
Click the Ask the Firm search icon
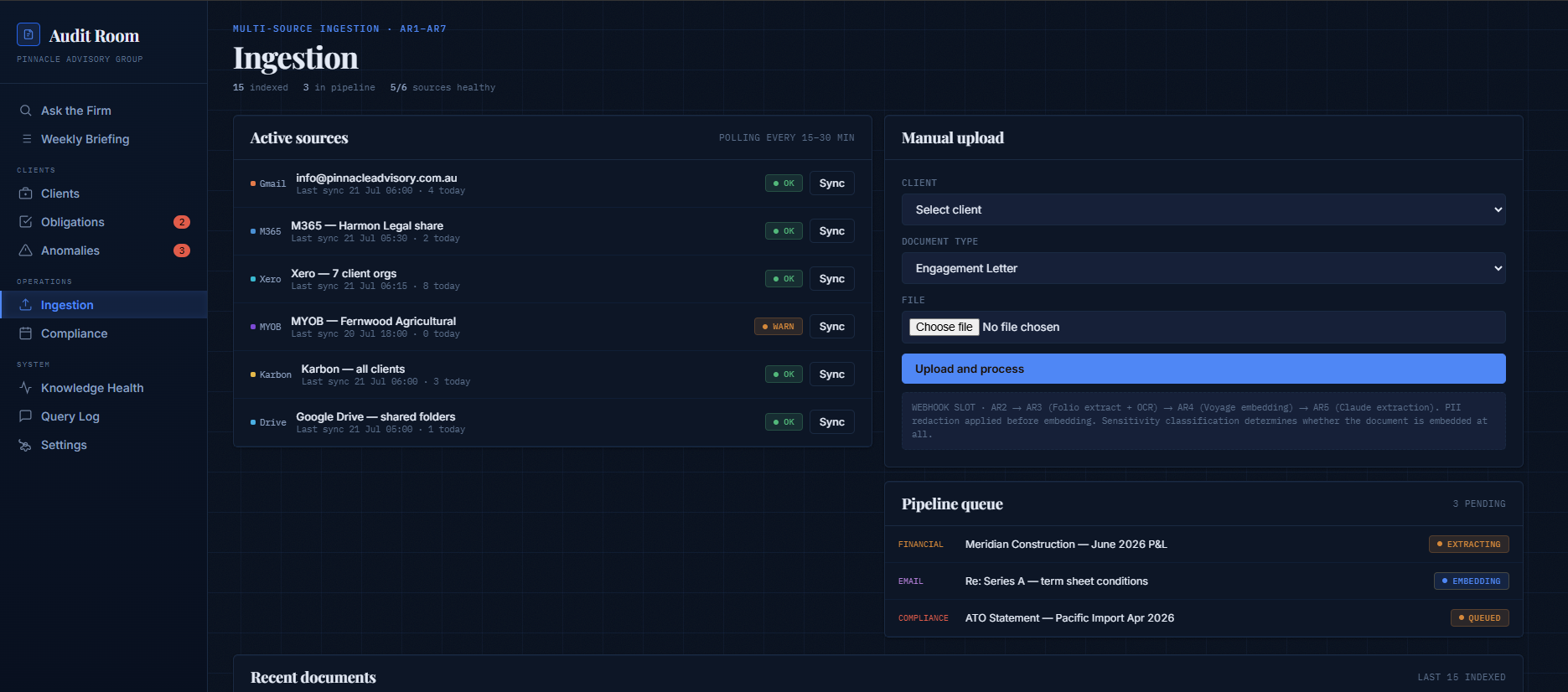click(26, 111)
